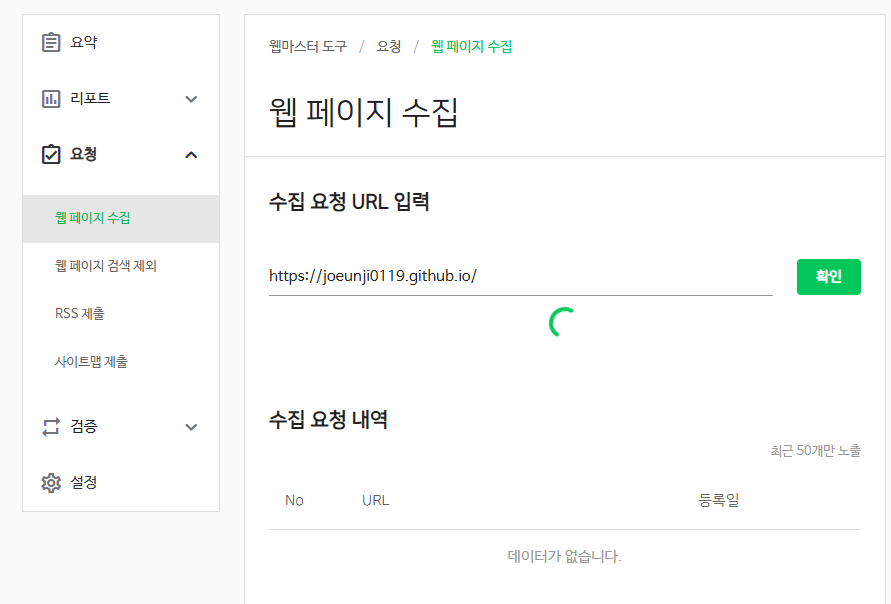
Task: Select the green 웹 페이지 수집 breadcrumb
Action: pos(471,46)
